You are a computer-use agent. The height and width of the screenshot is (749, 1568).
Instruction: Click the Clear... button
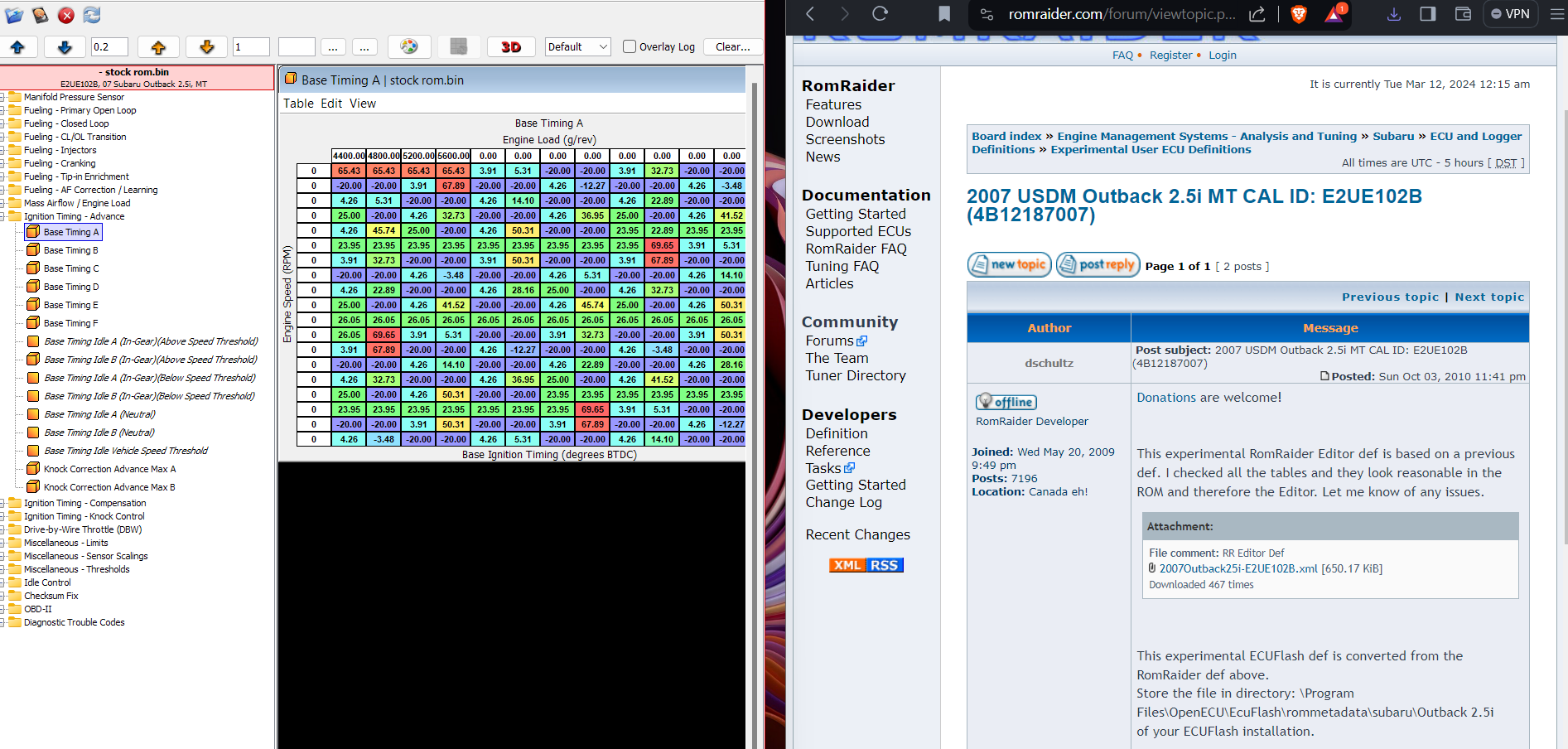[x=732, y=47]
